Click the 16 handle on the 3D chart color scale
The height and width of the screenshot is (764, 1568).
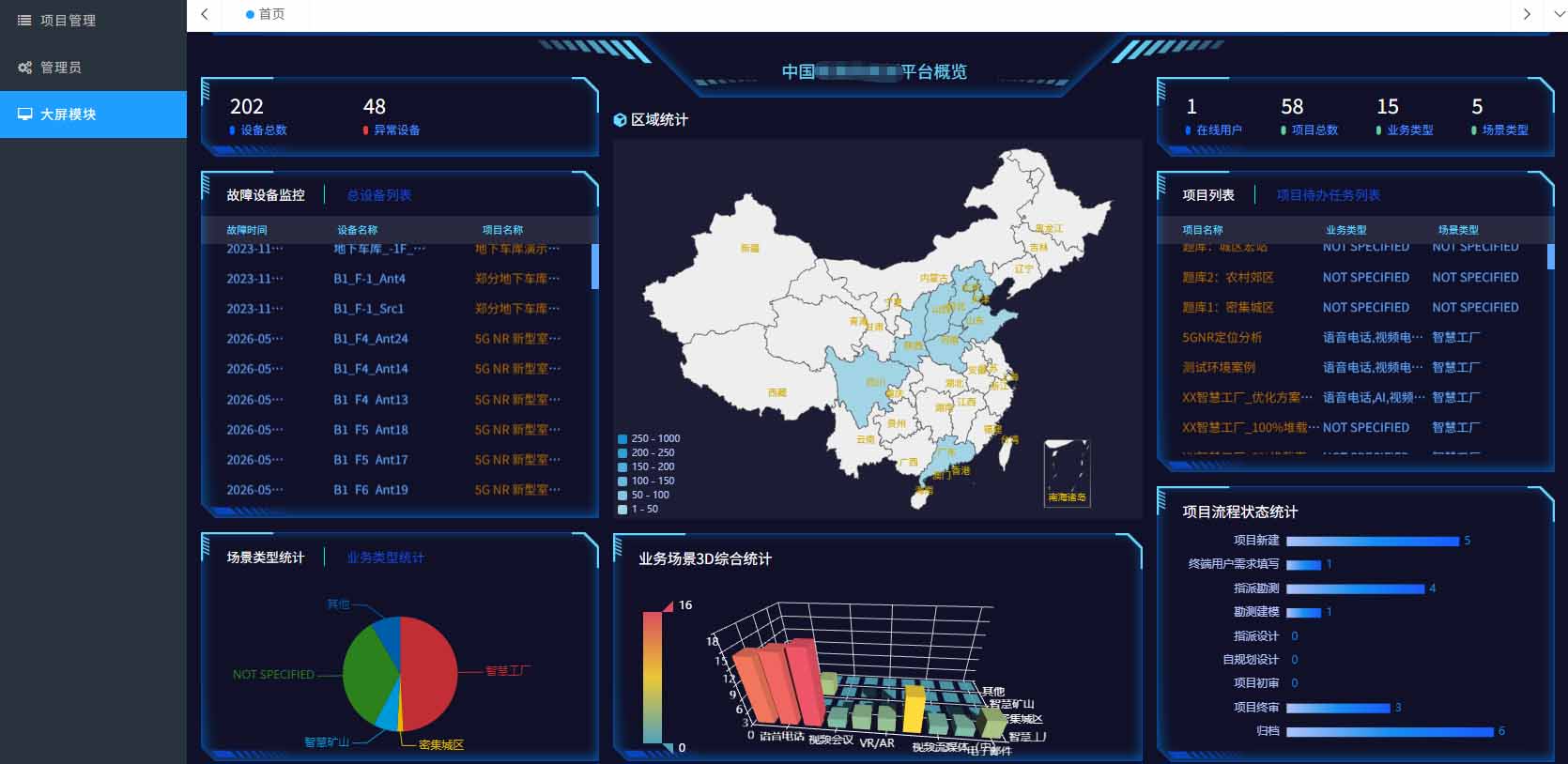(x=669, y=605)
